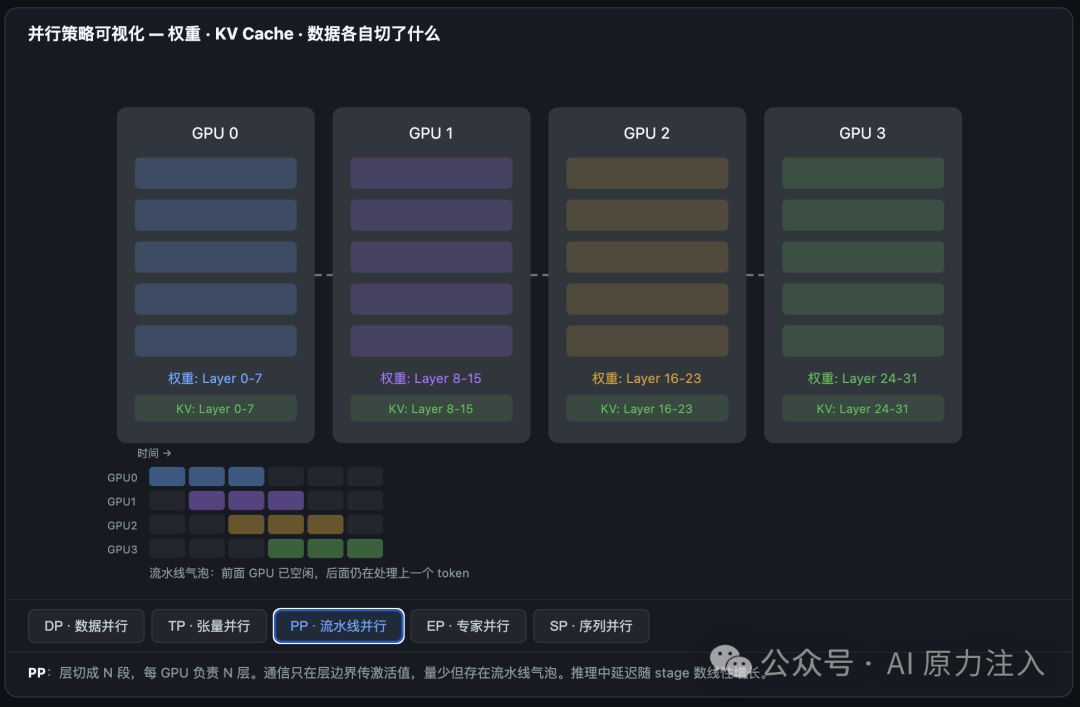Click the GPU 0 card title

coord(215,133)
